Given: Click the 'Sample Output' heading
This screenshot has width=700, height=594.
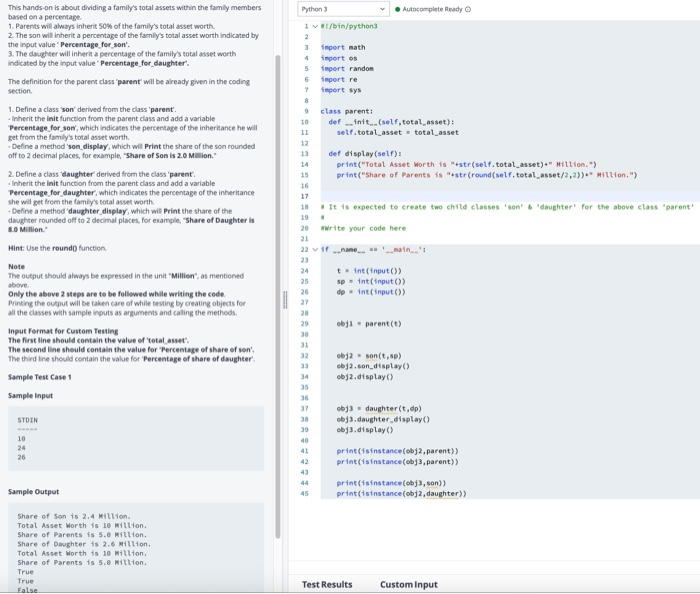Looking at the screenshot, I should click(33, 492).
